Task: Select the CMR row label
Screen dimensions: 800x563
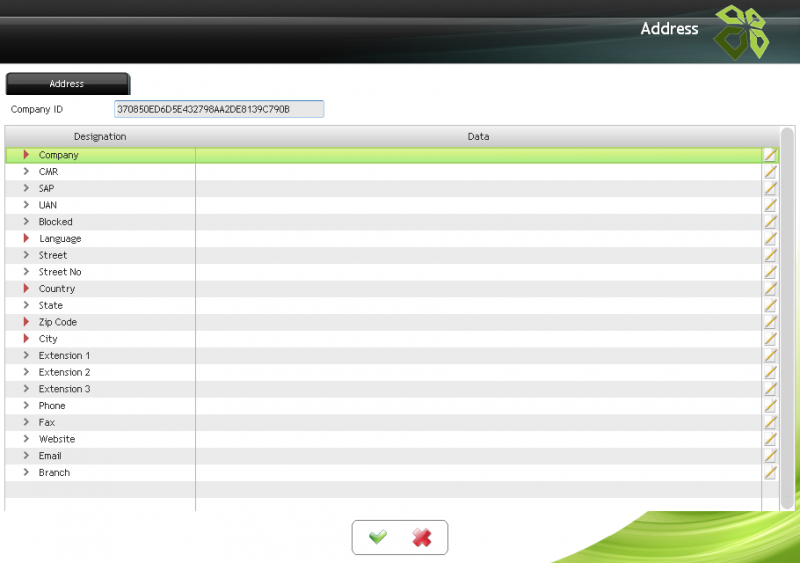Action: click(x=48, y=172)
